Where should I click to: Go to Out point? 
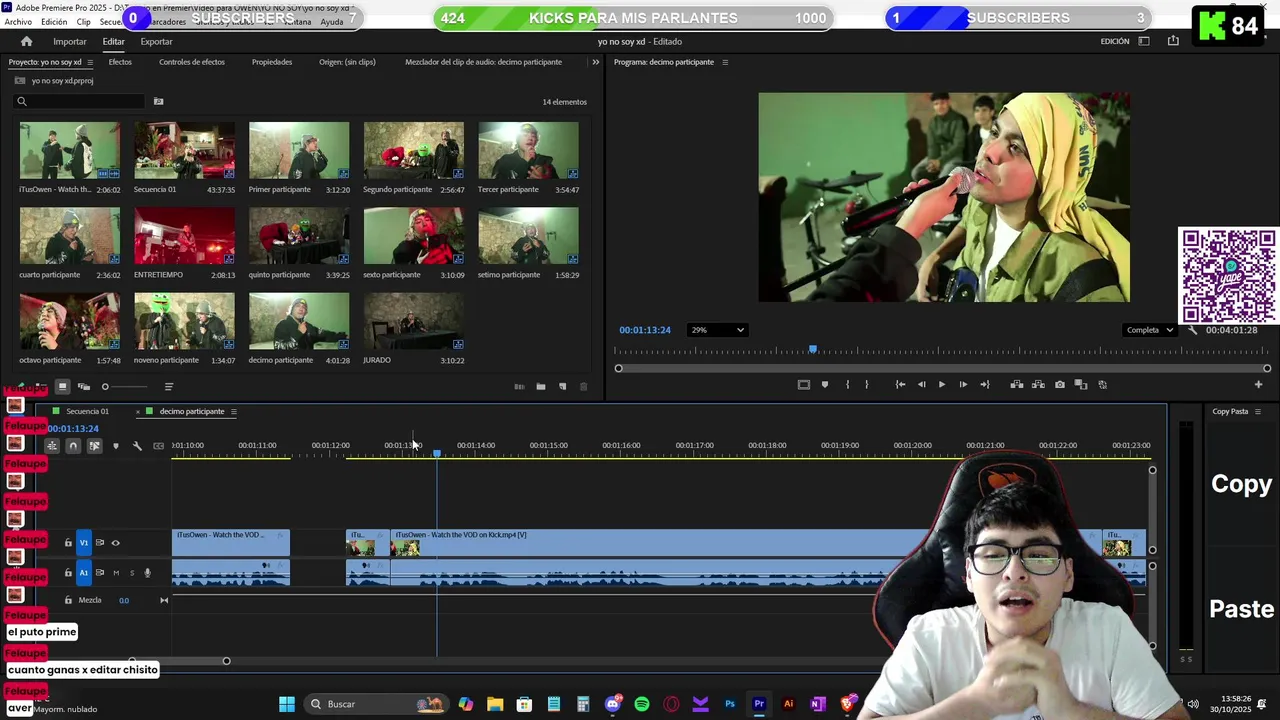pos(985,384)
